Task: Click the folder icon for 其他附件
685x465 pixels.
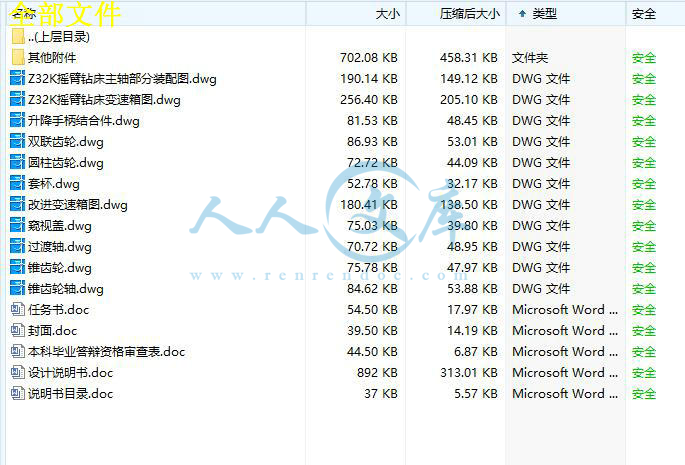Action: 18,58
